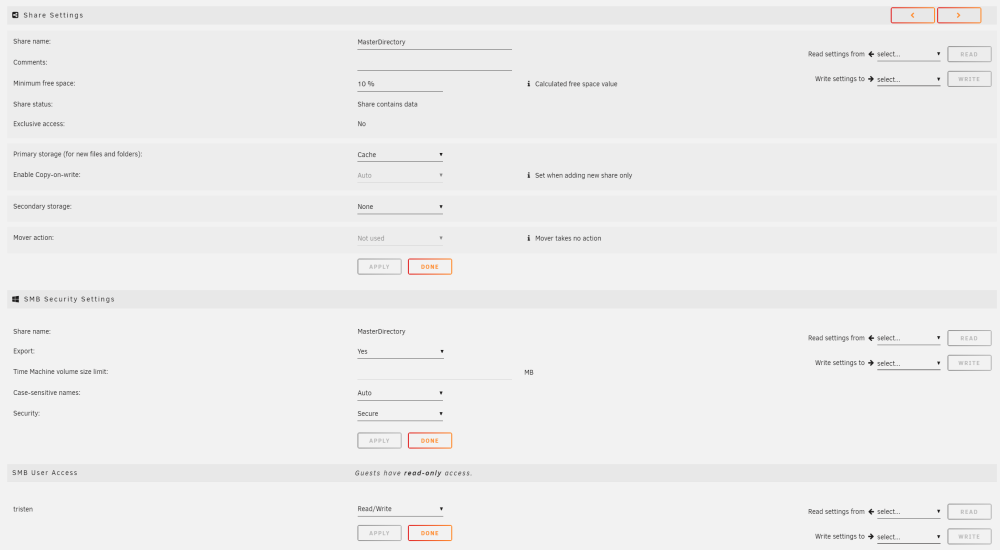Open tristen's access dropdown set to Read/Write
This screenshot has height=550, width=1000.
pos(400,509)
